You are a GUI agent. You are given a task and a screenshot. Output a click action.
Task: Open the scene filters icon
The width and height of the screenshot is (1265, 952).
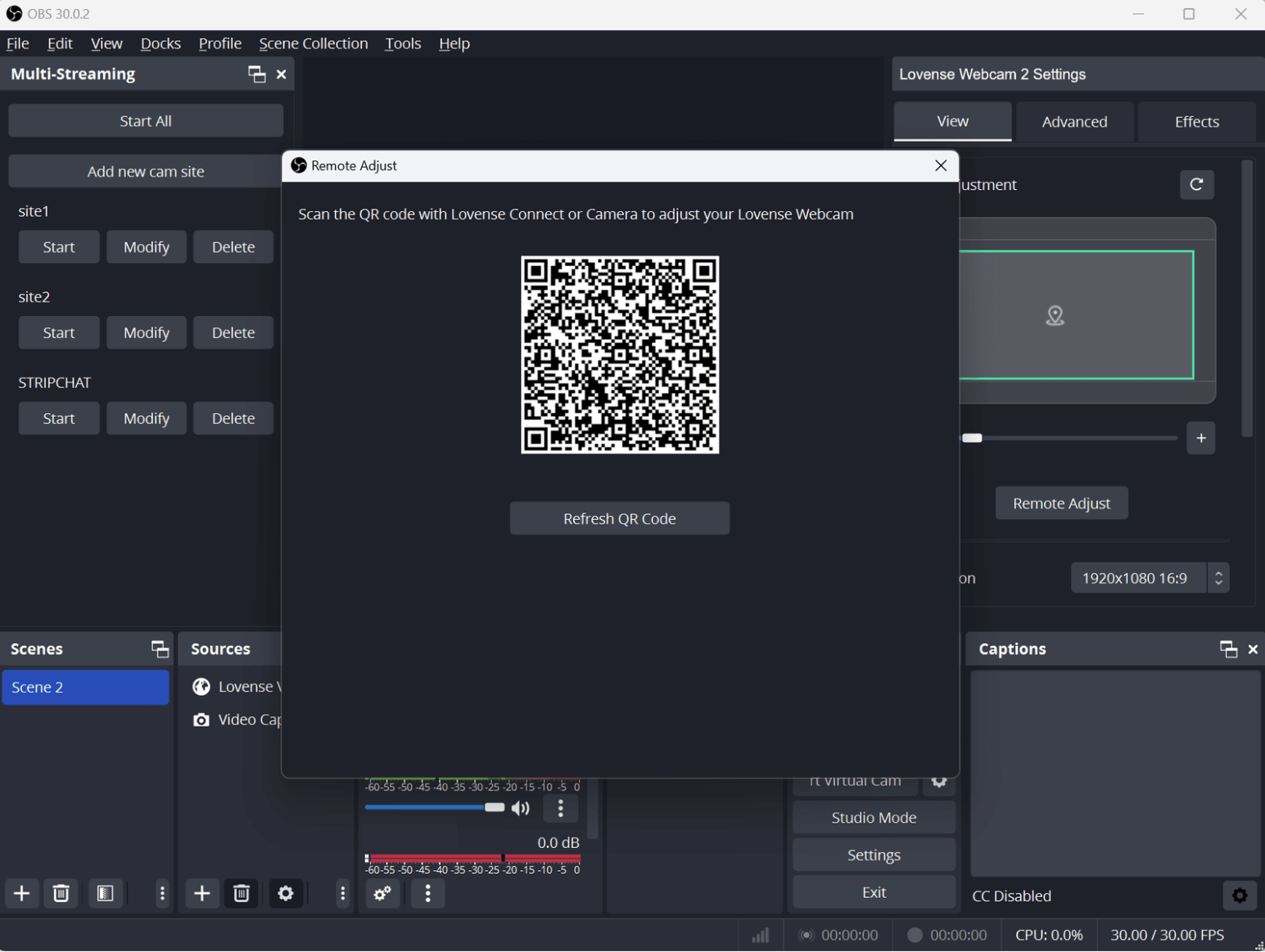click(106, 893)
